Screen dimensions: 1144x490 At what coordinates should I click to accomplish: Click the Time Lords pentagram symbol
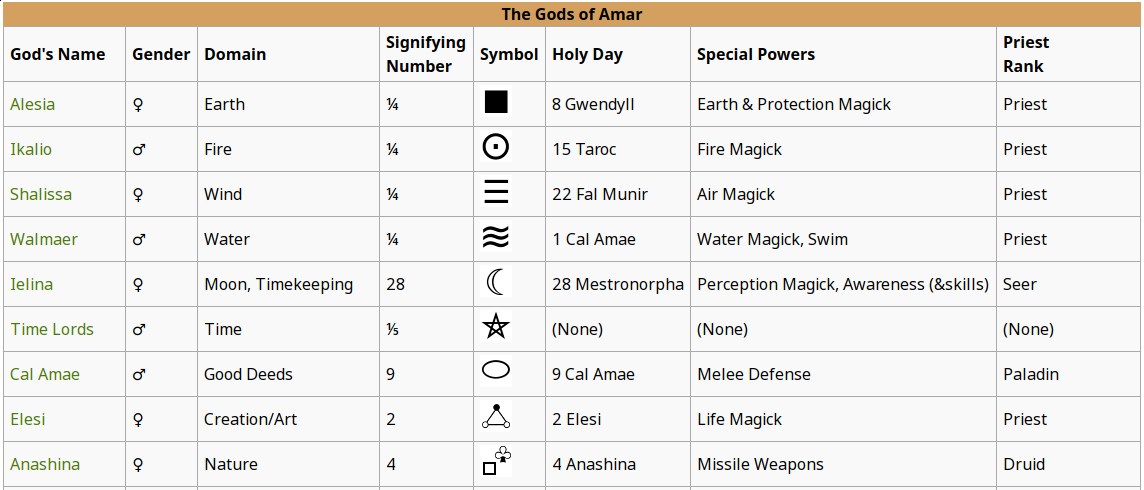click(x=496, y=328)
